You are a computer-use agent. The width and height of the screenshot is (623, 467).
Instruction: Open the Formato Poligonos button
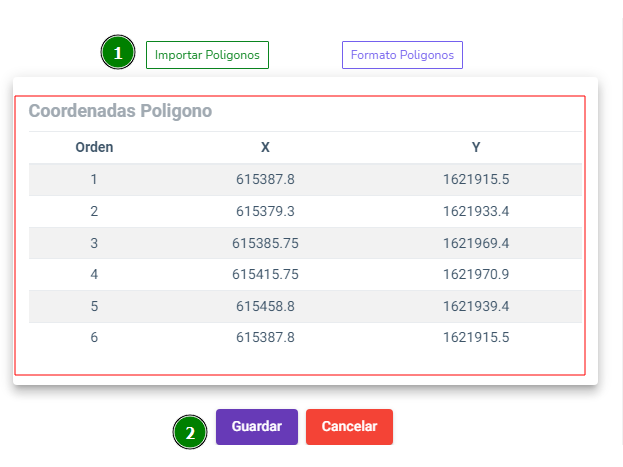tap(402, 55)
